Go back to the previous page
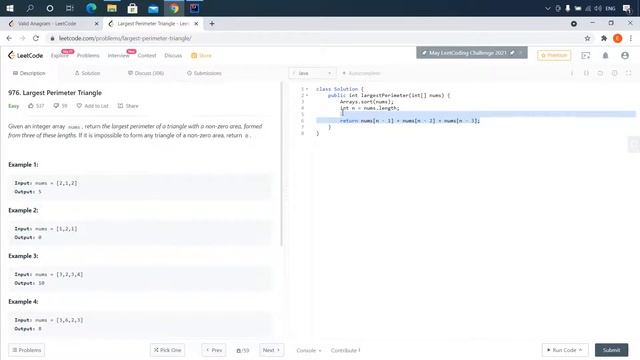The height and width of the screenshot is (360, 640). [9, 38]
